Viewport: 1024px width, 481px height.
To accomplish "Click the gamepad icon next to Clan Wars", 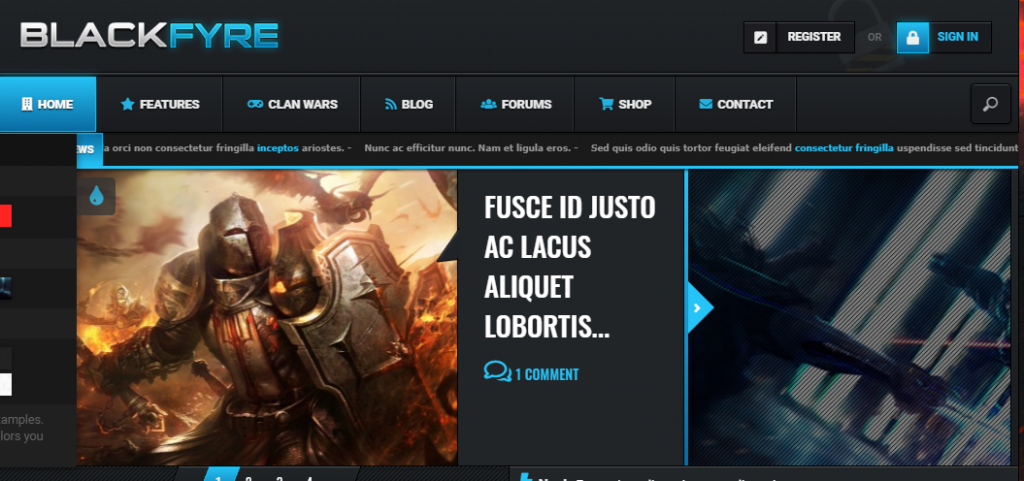I will [255, 104].
